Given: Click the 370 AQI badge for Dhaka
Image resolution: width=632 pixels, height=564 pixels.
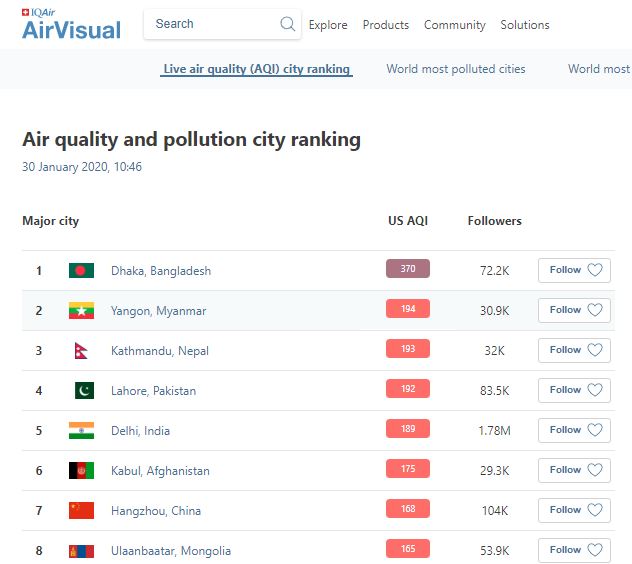Looking at the screenshot, I should click(407, 269).
